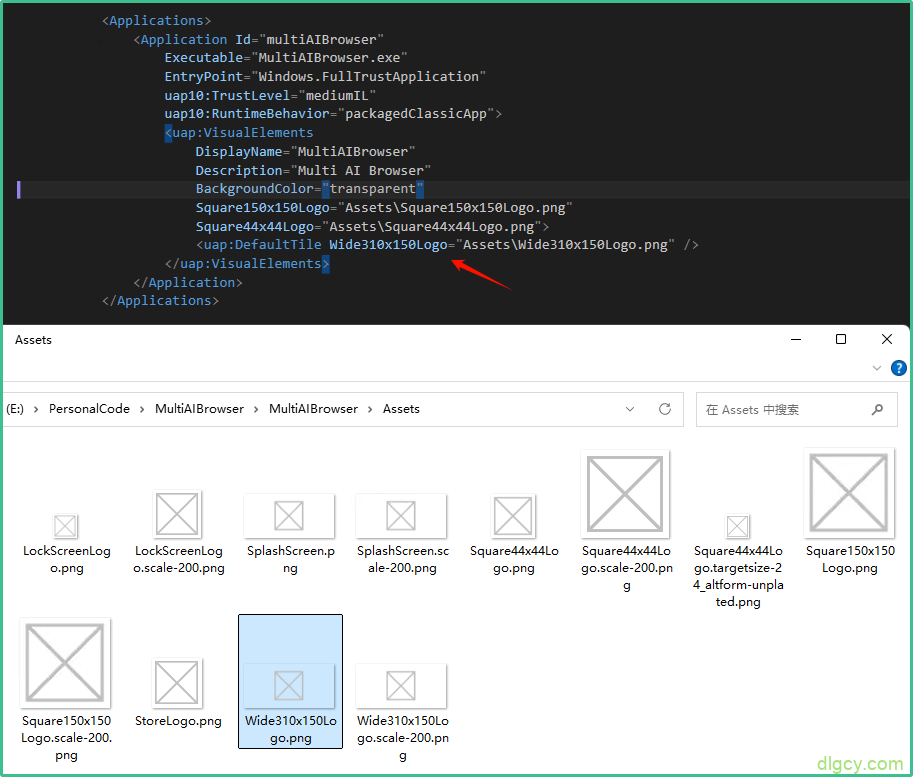This screenshot has height=777, width=913.
Task: Select the Wide310x150Logo.scale-200.png file
Action: tap(402, 685)
